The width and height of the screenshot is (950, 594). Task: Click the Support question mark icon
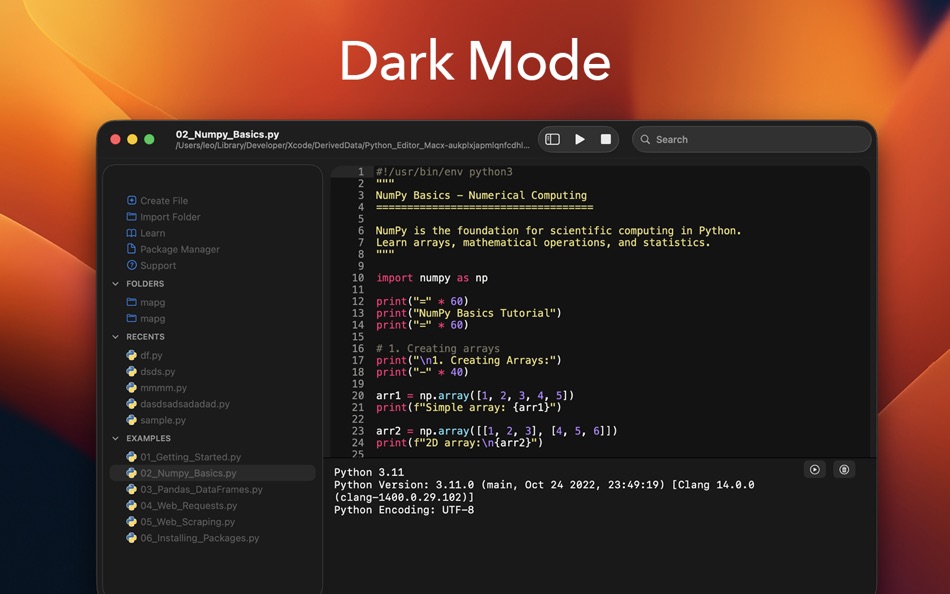click(x=132, y=265)
